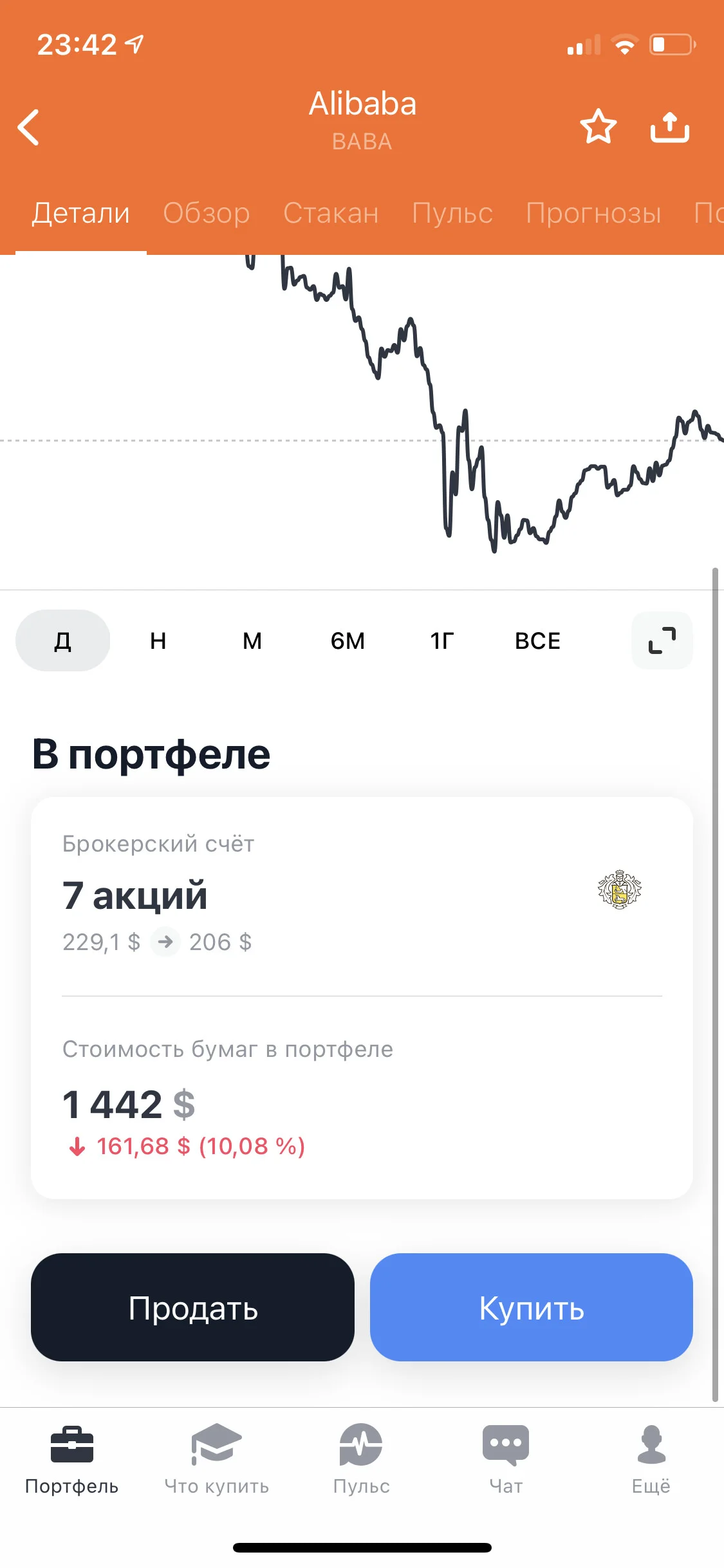Image resolution: width=724 pixels, height=1568 pixels.
Task: Select the Д daily chart period
Action: click(63, 640)
